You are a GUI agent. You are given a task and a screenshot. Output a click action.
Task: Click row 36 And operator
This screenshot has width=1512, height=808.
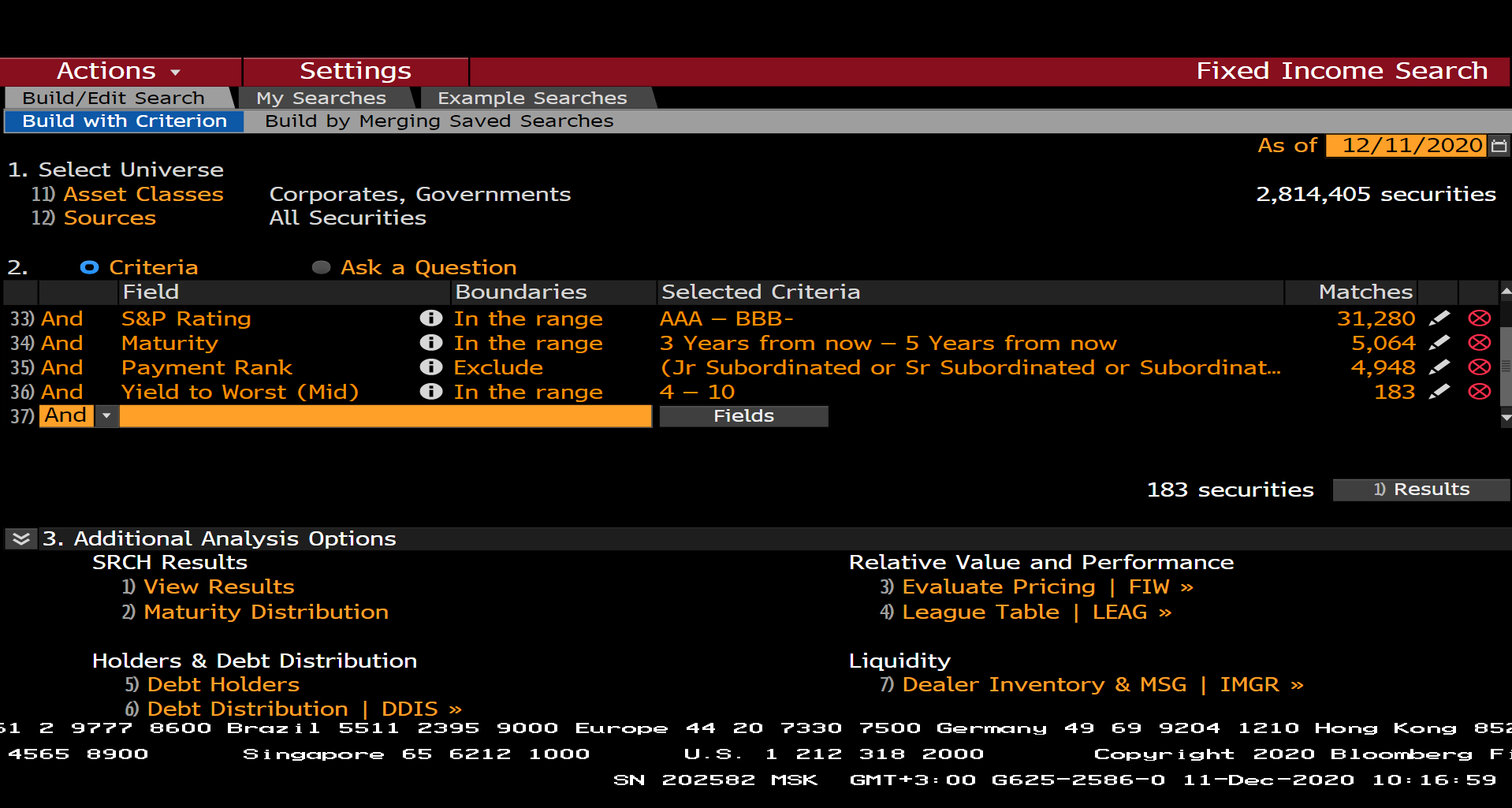point(62,392)
